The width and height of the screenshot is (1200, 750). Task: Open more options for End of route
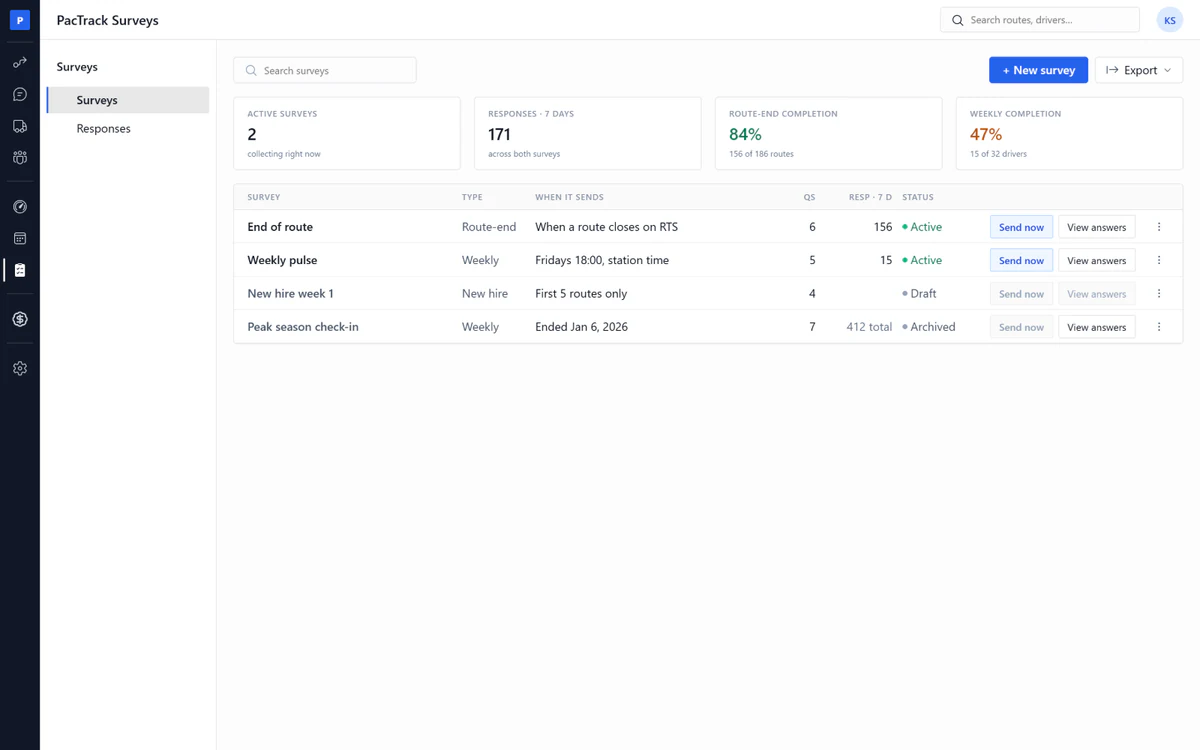[x=1159, y=227]
